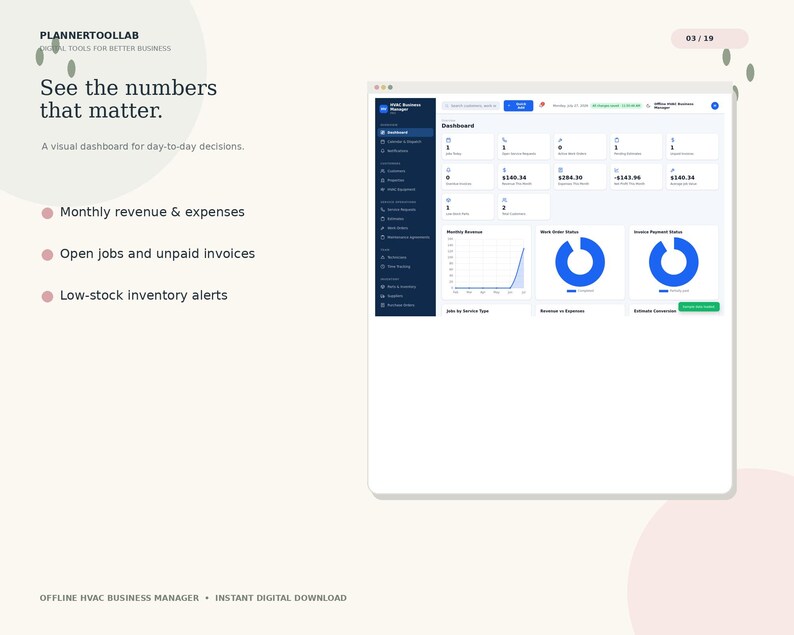Click the dollar icon on Unpaid Invoices card
The height and width of the screenshot is (635, 794).
tap(672, 140)
